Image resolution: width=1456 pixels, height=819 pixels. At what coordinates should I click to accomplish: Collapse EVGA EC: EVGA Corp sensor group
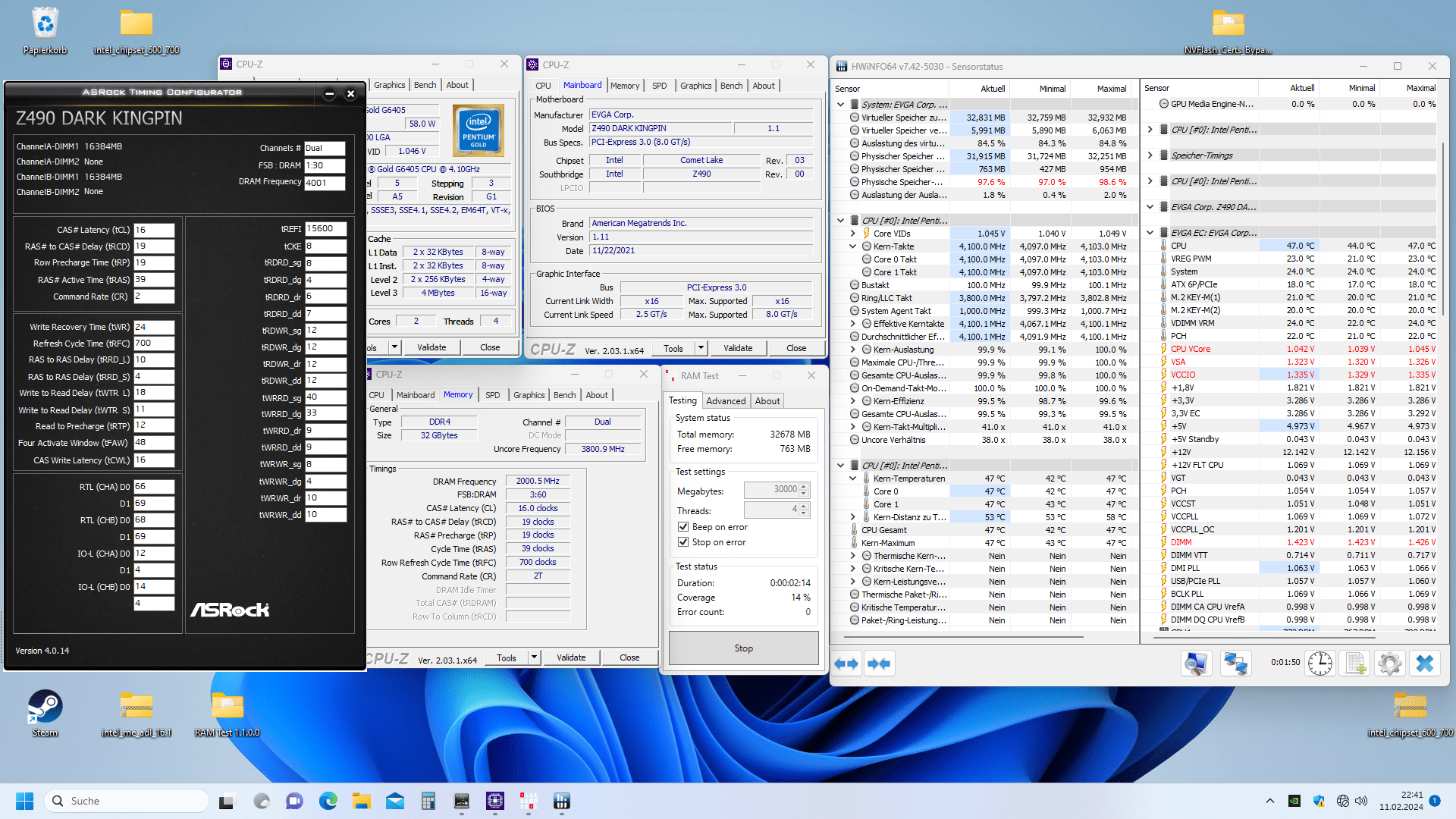coord(1150,233)
